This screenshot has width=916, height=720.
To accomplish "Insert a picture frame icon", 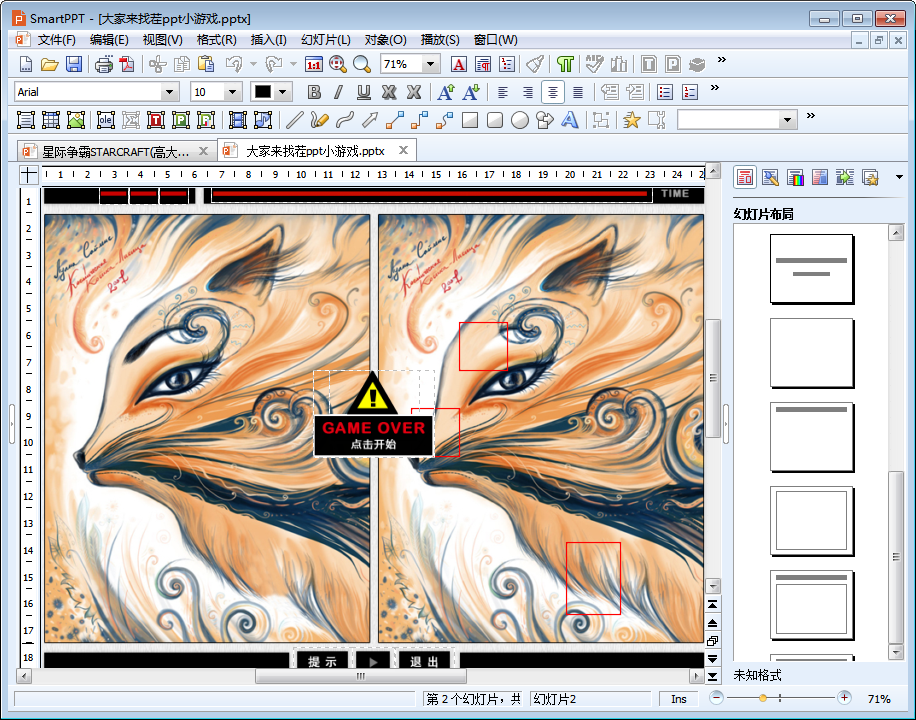I will (x=76, y=120).
